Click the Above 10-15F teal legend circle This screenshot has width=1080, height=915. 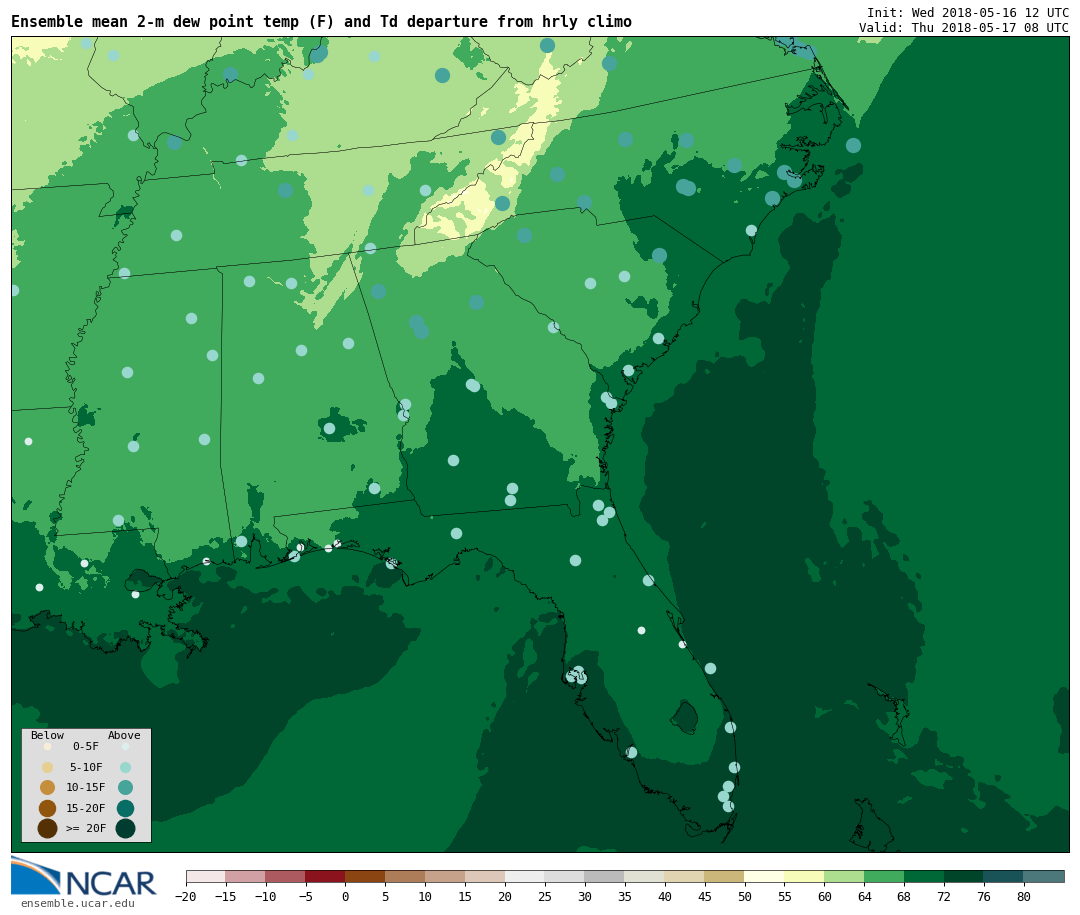[125, 788]
